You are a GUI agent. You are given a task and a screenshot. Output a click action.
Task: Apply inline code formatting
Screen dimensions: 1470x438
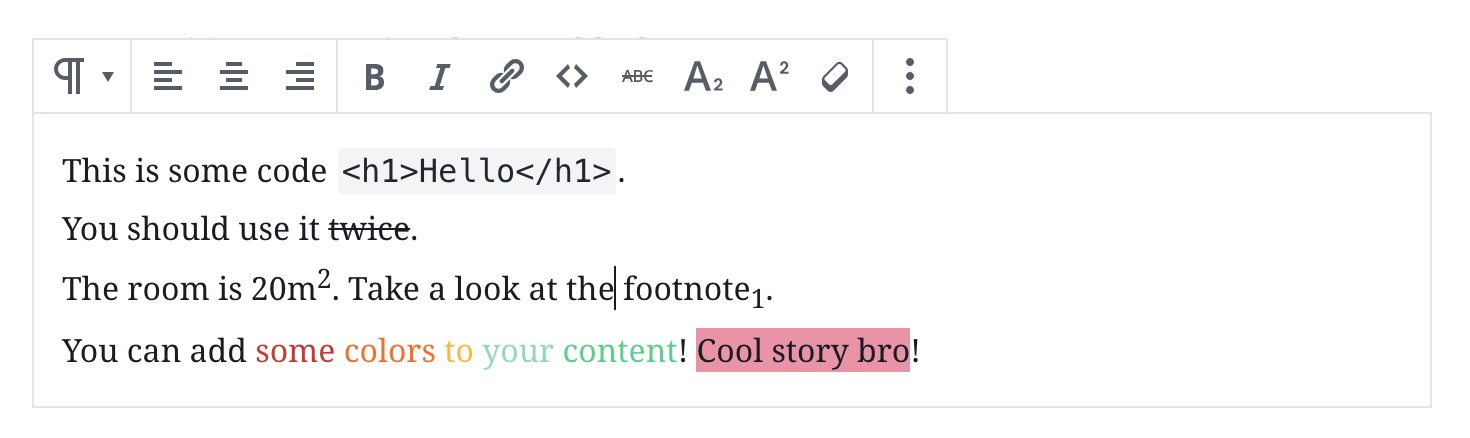tap(572, 76)
